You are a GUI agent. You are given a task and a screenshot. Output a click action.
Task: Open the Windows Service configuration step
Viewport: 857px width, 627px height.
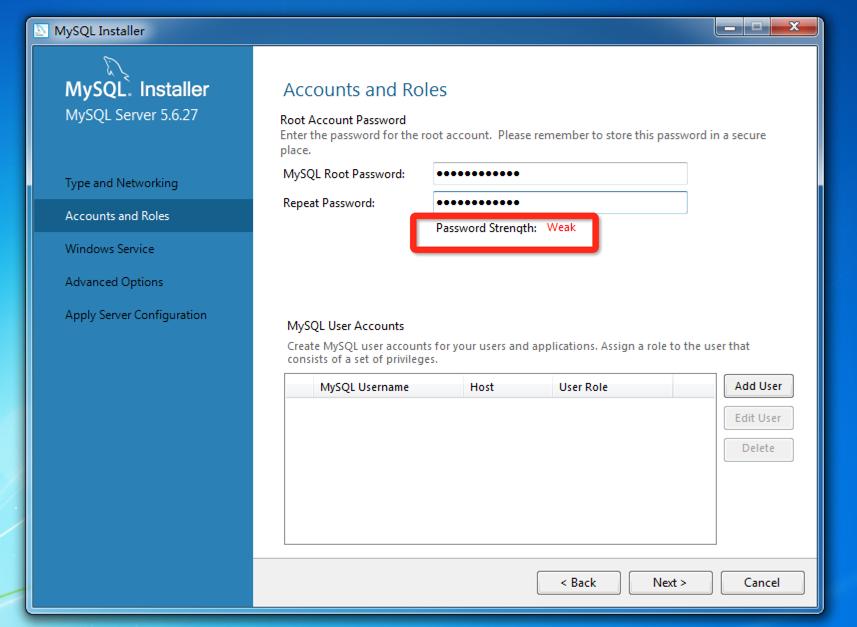110,248
